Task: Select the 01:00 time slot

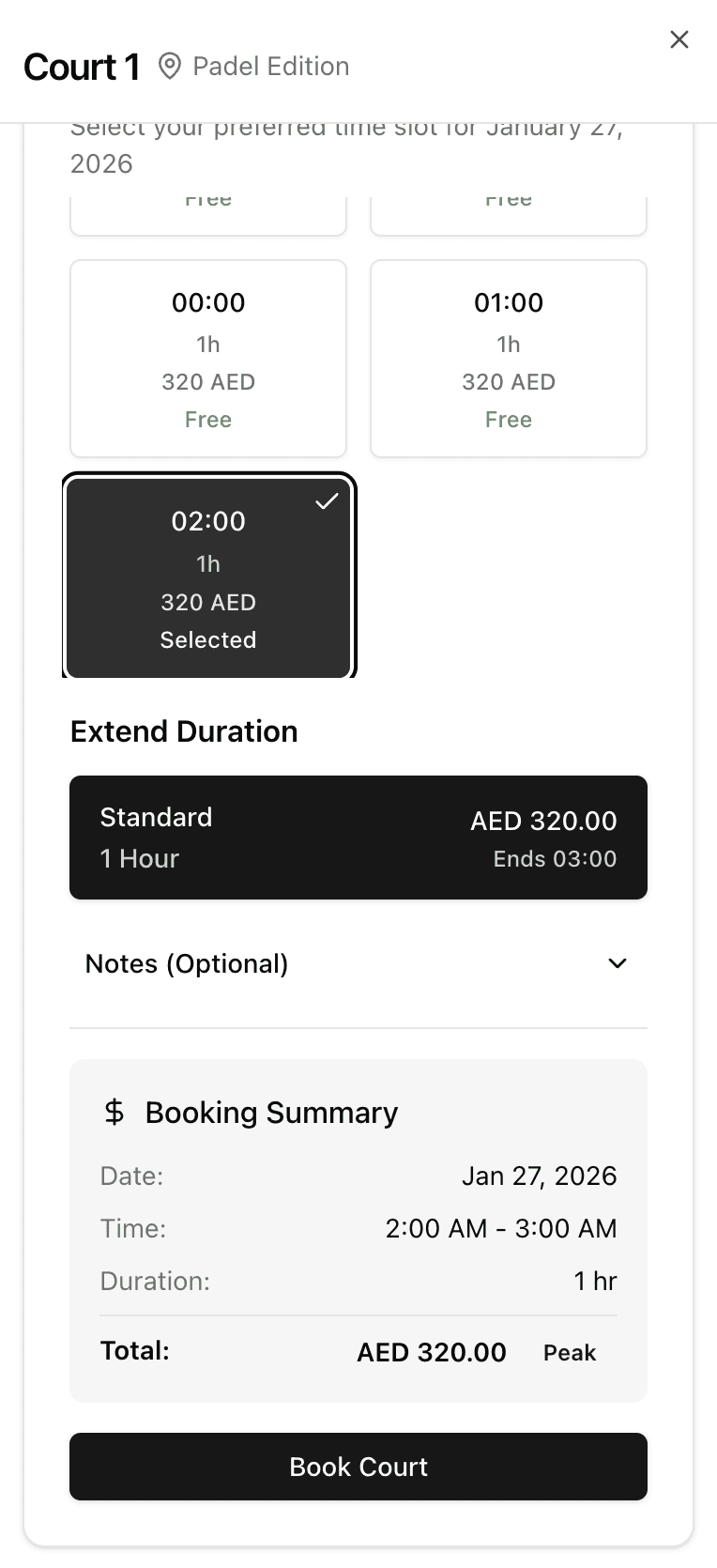Action: [x=509, y=359]
